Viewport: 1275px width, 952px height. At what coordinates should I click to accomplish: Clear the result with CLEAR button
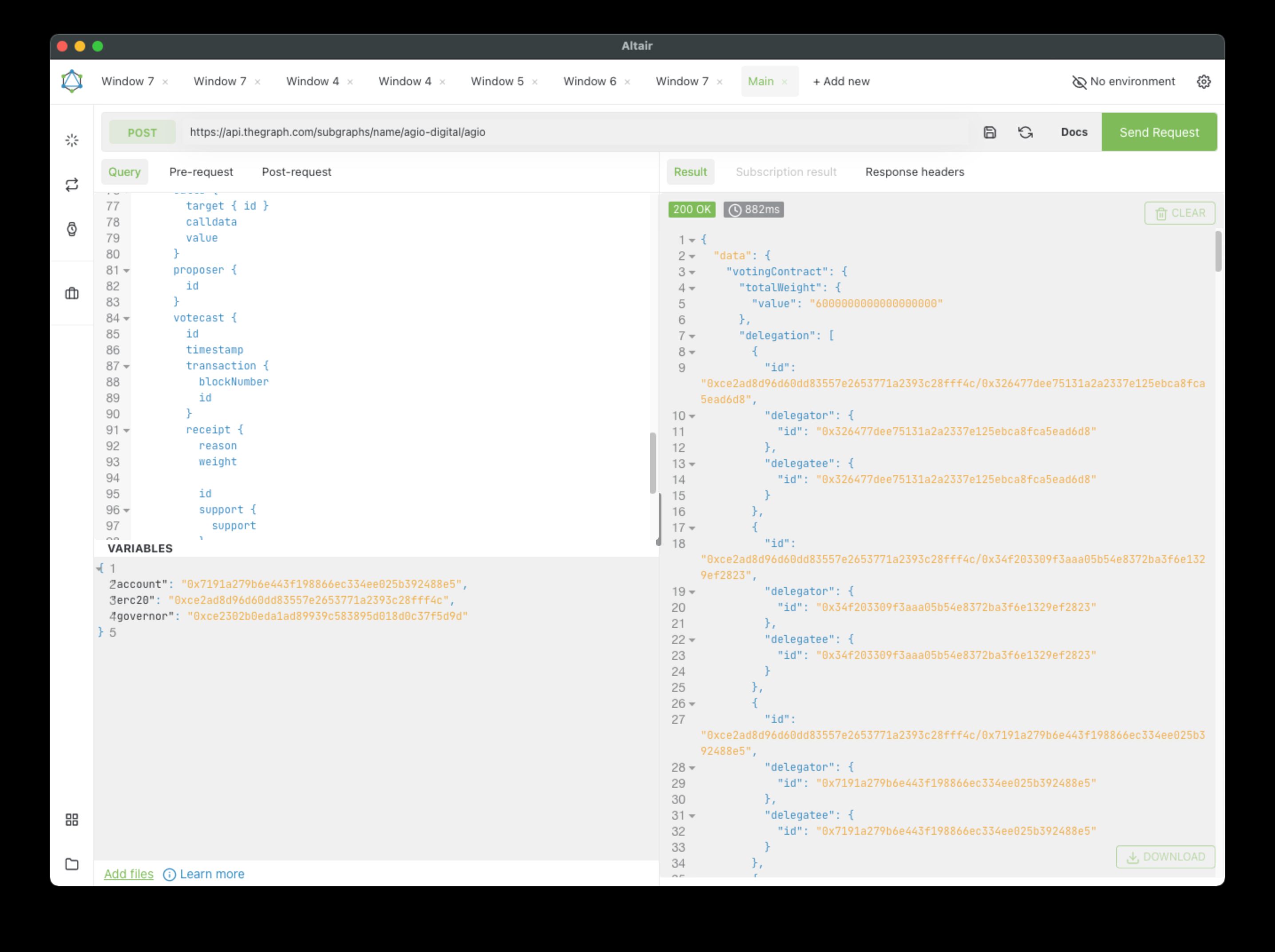click(x=1180, y=213)
